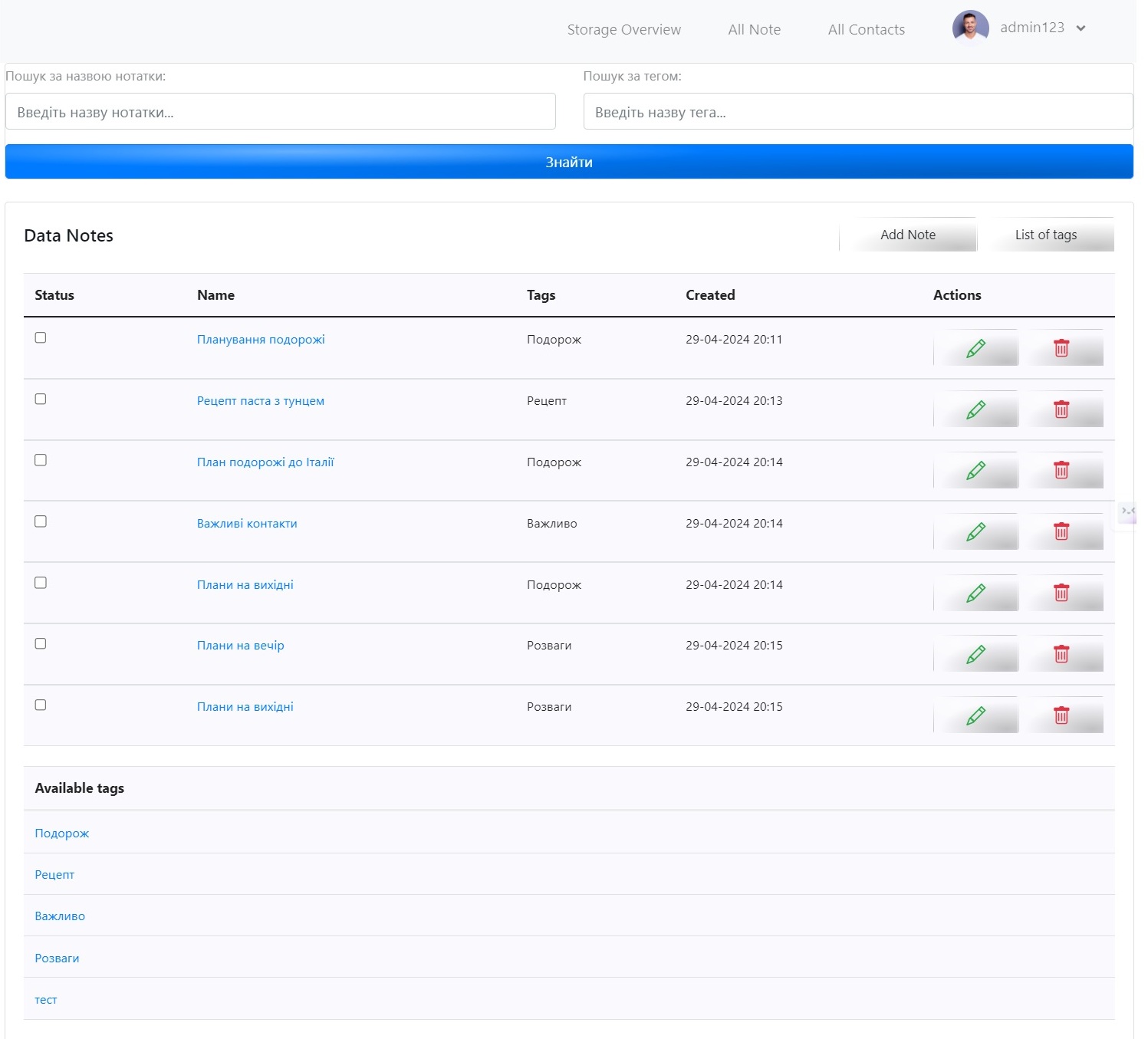Delete the Плани на вечір note

1061,654
